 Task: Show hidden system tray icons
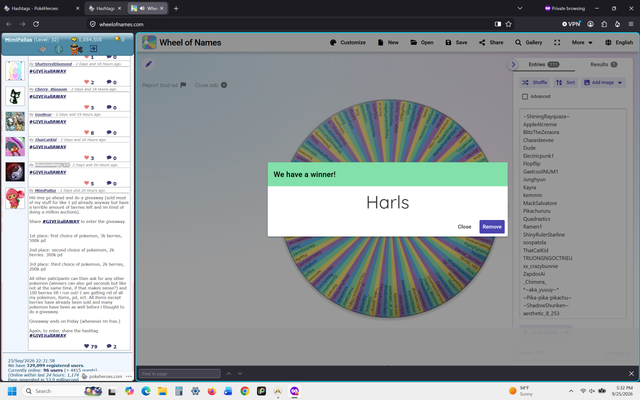coord(571,391)
